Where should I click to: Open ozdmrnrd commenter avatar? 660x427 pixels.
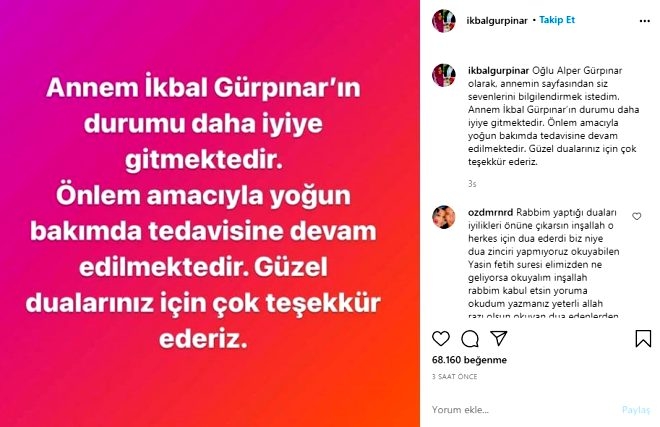coord(444,217)
